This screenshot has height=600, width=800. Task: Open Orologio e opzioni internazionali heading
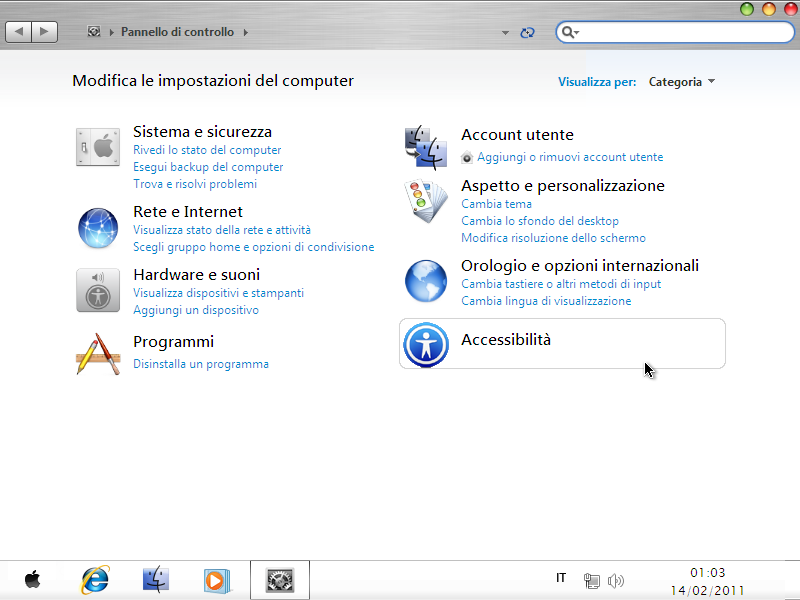[x=580, y=266]
